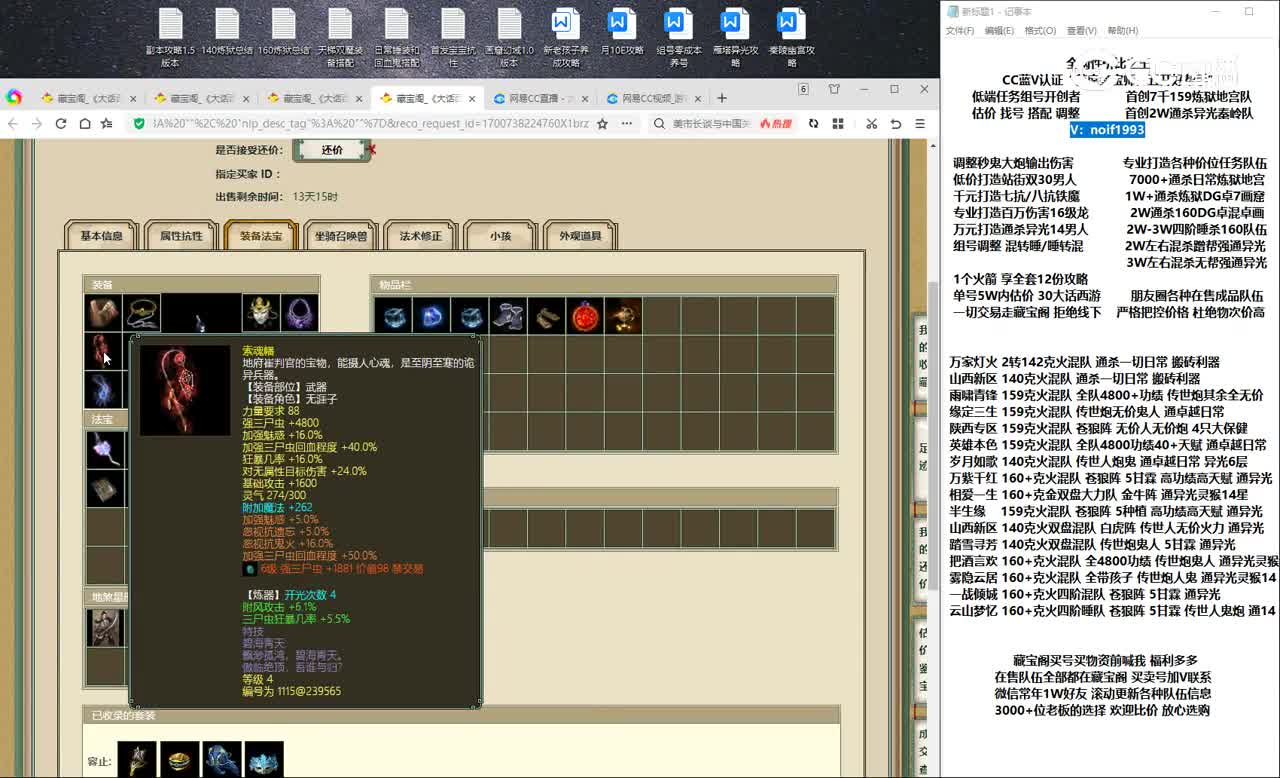Switch to the 小孩 tab
The image size is (1280, 778).
pyautogui.click(x=501, y=236)
